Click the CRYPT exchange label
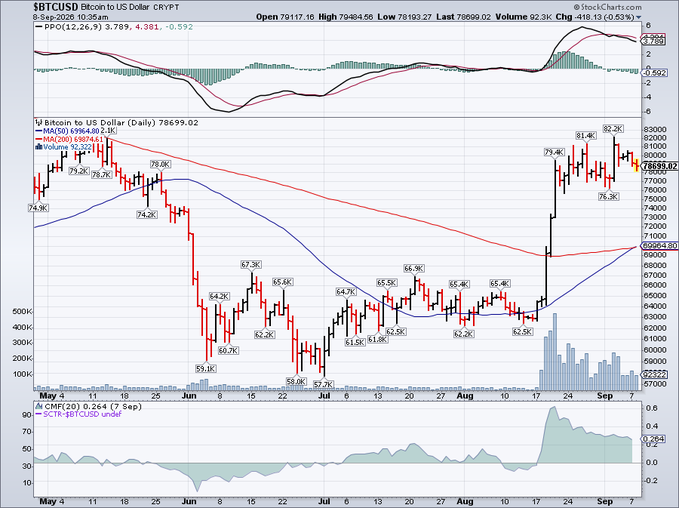This screenshot has height=508, width=679. pyautogui.click(x=165, y=7)
